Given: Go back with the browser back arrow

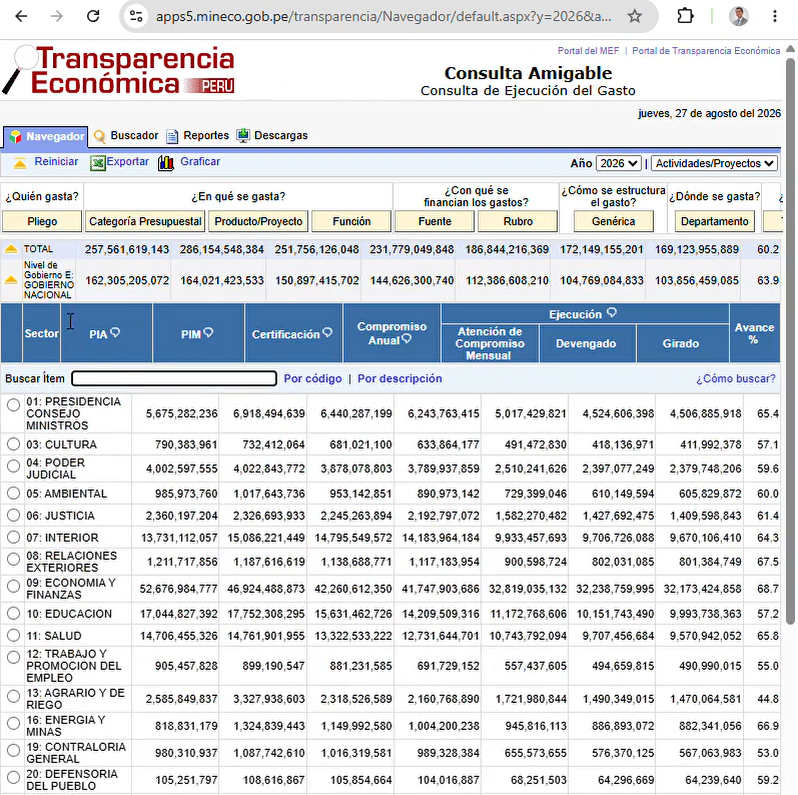Looking at the screenshot, I should pos(21,16).
